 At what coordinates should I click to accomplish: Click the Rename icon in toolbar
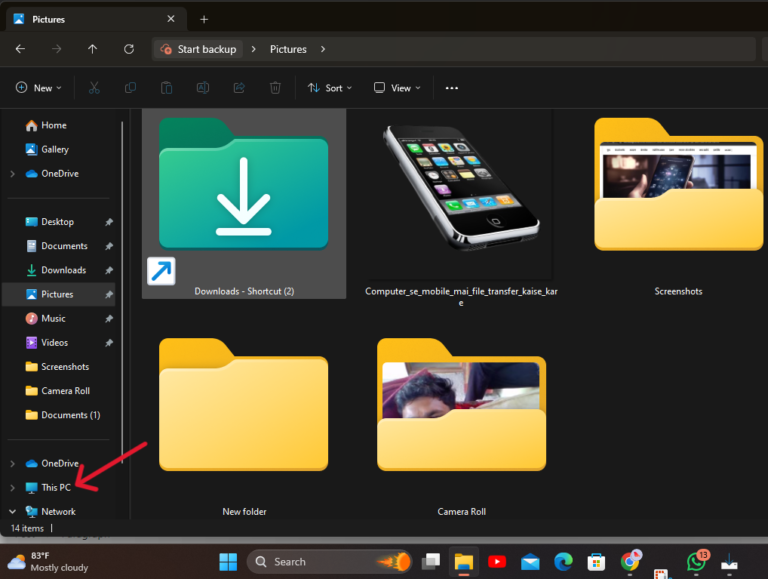[x=202, y=88]
